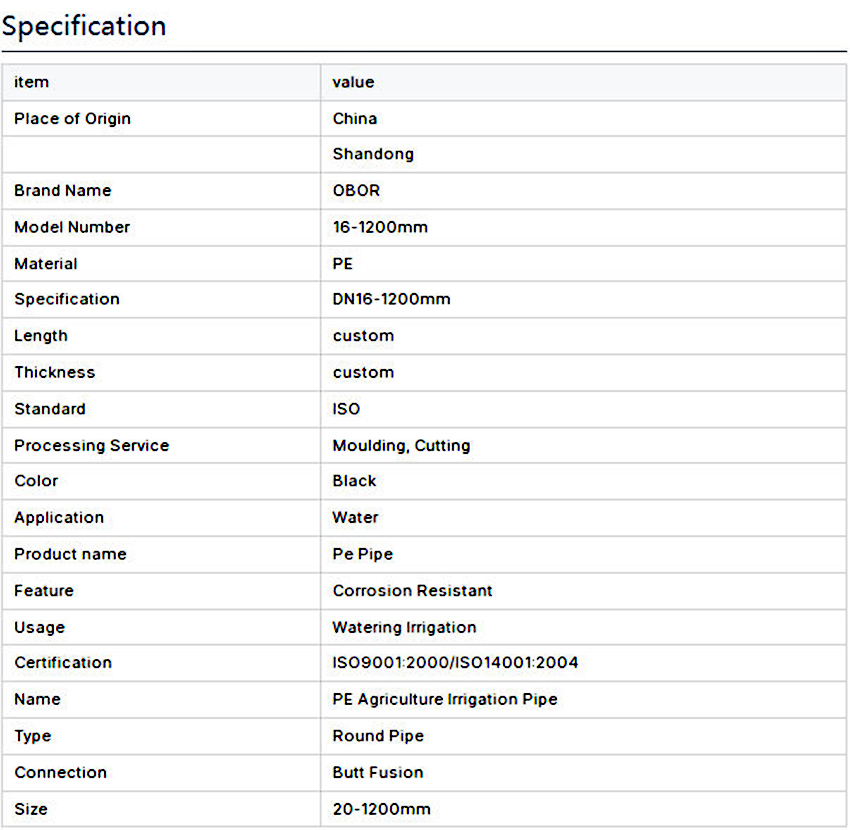Click the Color value 'Black'
The image size is (850, 830).
354,481
